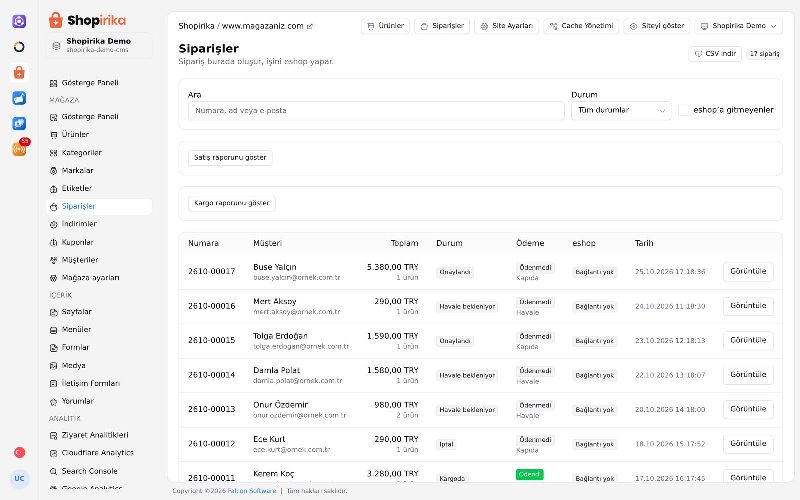This screenshot has width=800, height=500.
Task: Open external link icon next to www.magazaniz.com
Action: (x=310, y=26)
